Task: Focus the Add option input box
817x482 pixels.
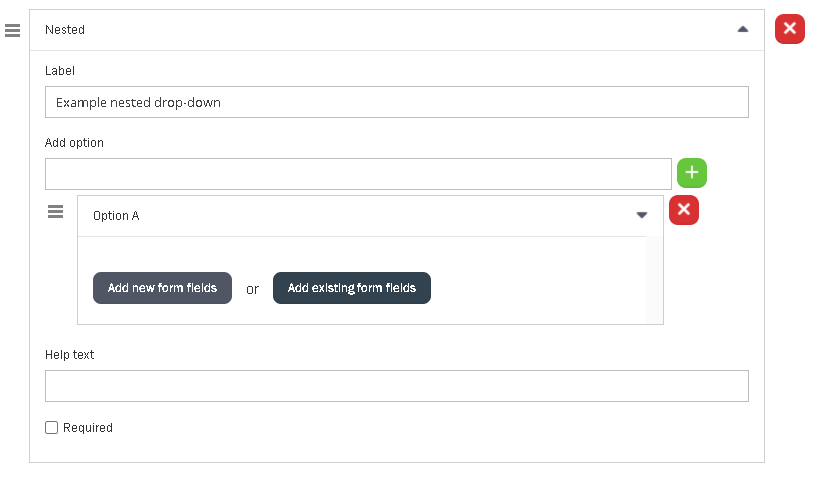Action: 358,174
